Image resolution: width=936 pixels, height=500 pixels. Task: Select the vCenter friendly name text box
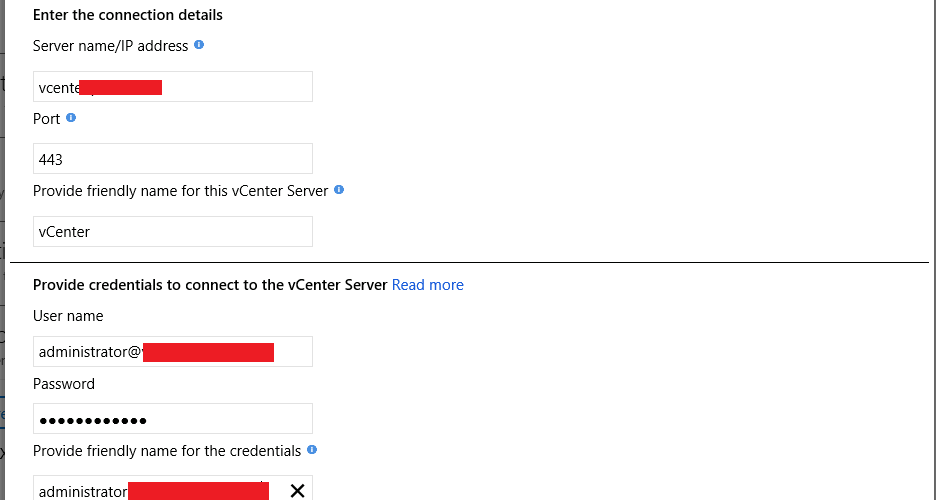coord(172,231)
